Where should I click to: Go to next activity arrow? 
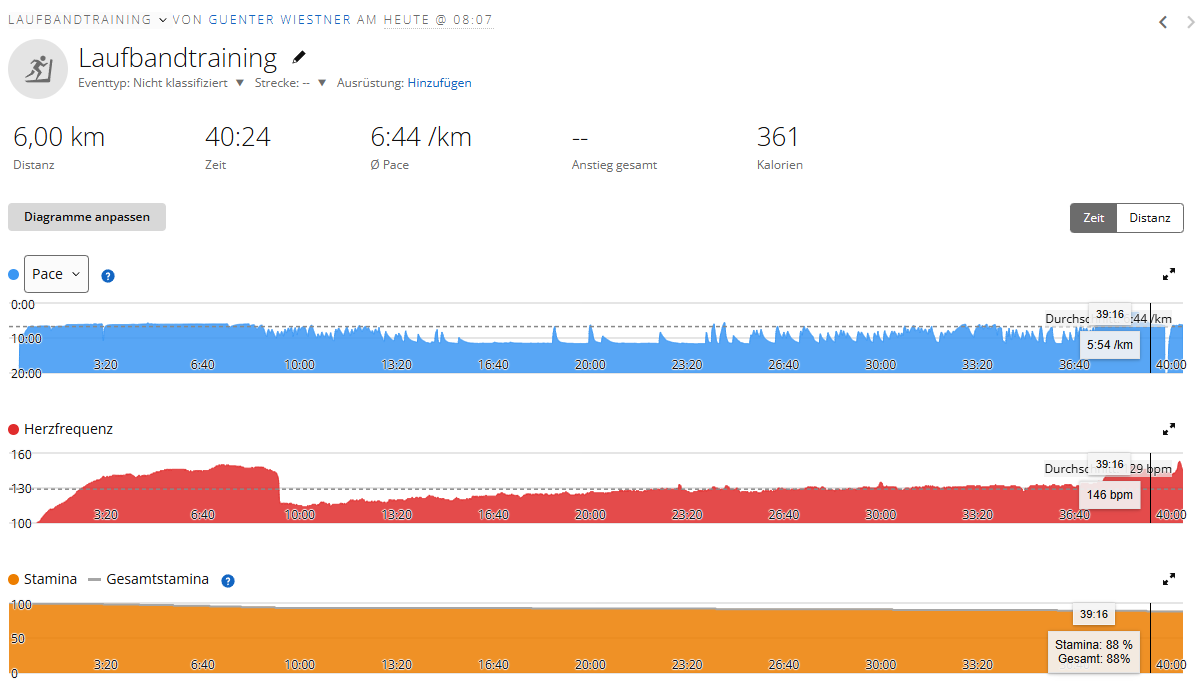[x=1190, y=22]
